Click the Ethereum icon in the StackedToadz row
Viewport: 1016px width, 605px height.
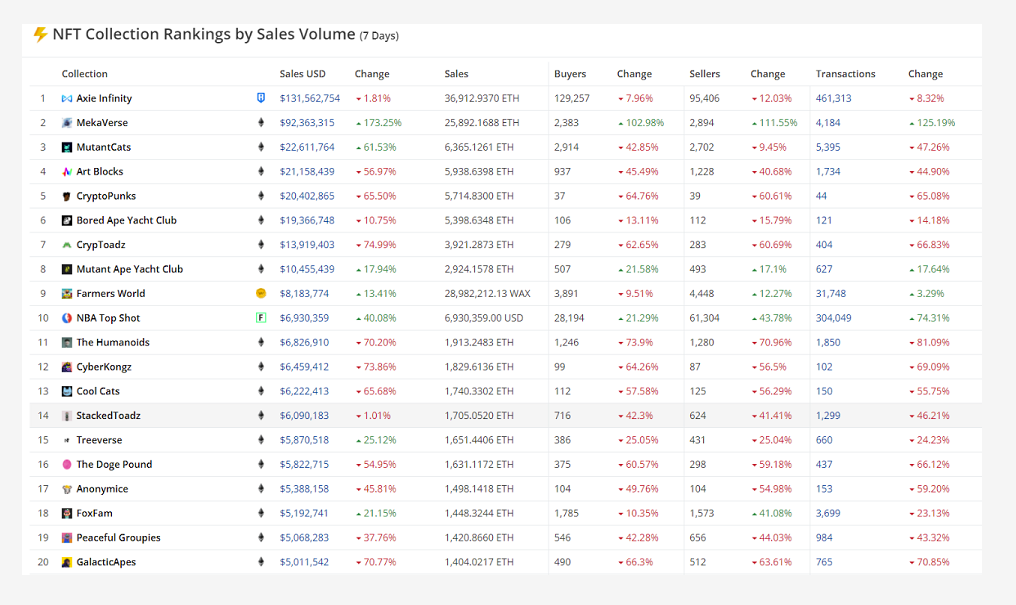(x=261, y=415)
